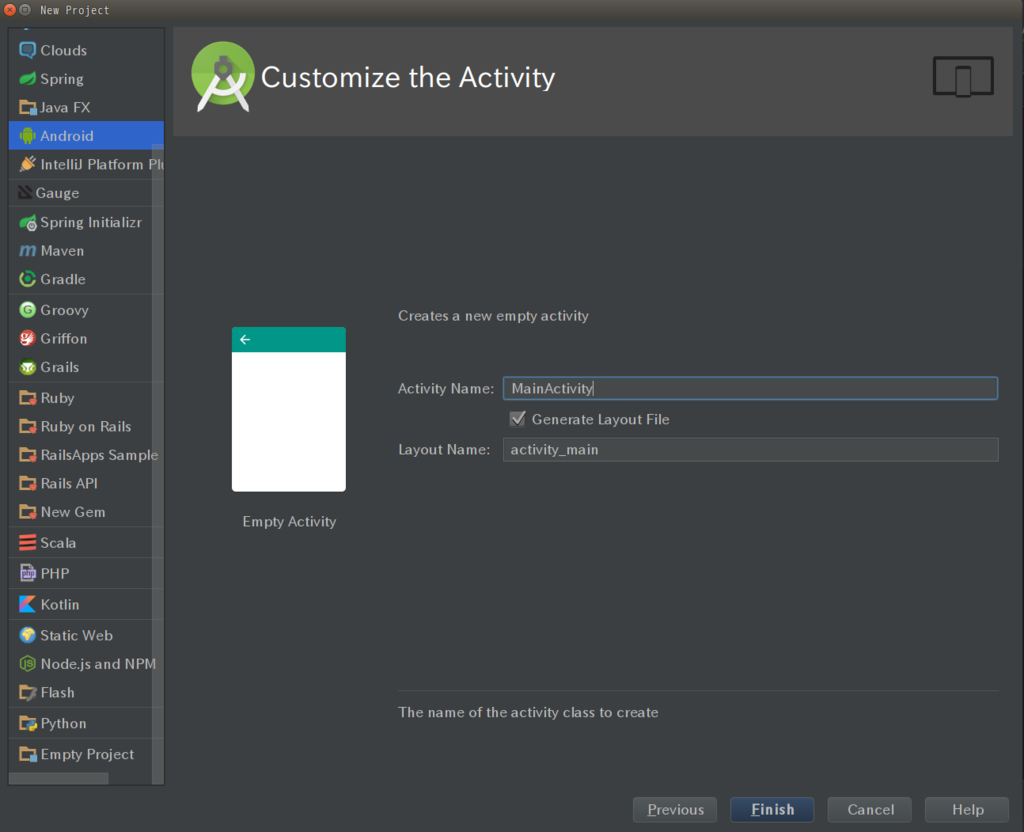Click the Activity Name input field
The height and width of the screenshot is (832, 1024).
[x=750, y=389]
